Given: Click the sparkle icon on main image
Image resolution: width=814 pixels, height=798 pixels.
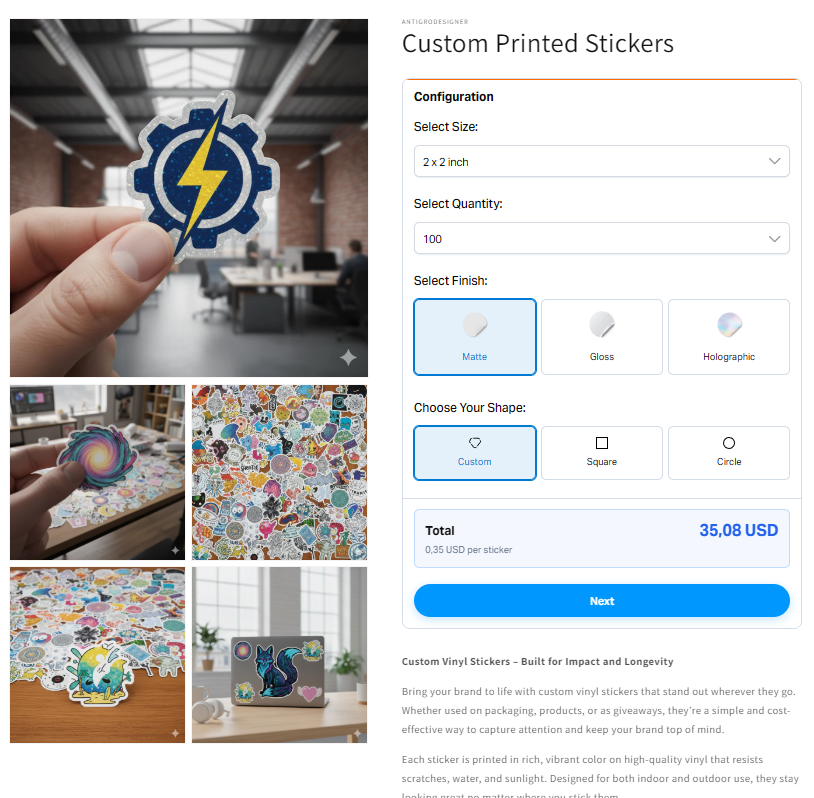Looking at the screenshot, I should pos(348,357).
